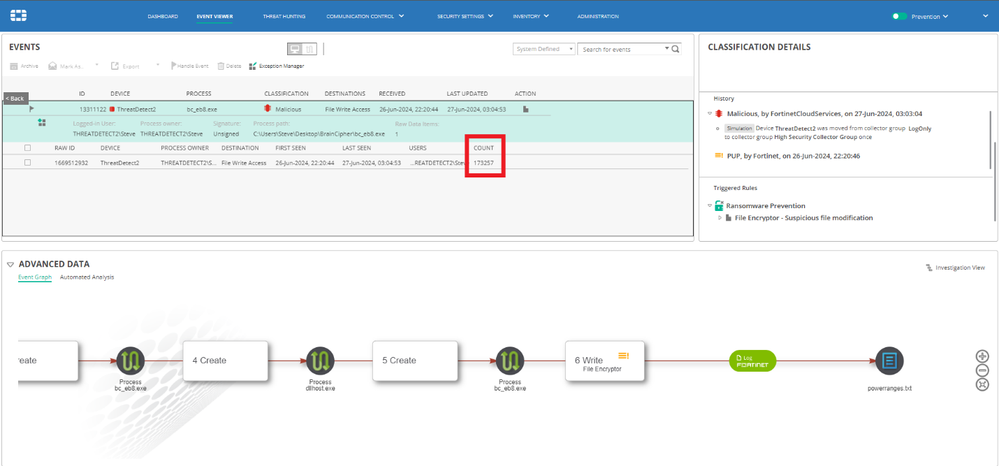This screenshot has height=466, width=999.
Task: Click the exception icon beside Logged-in User
Action: tap(42, 122)
